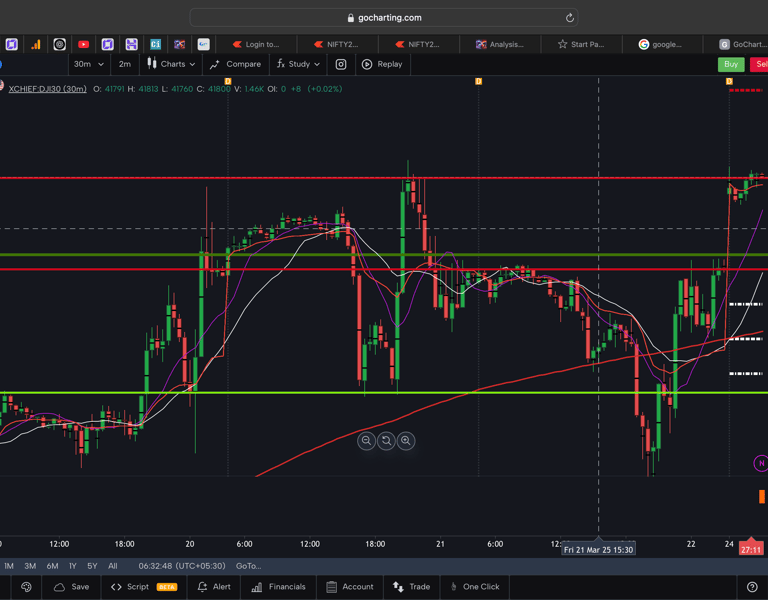This screenshot has width=768, height=600.
Task: Select the topmost red horizontal line
Action: click(x=384, y=178)
